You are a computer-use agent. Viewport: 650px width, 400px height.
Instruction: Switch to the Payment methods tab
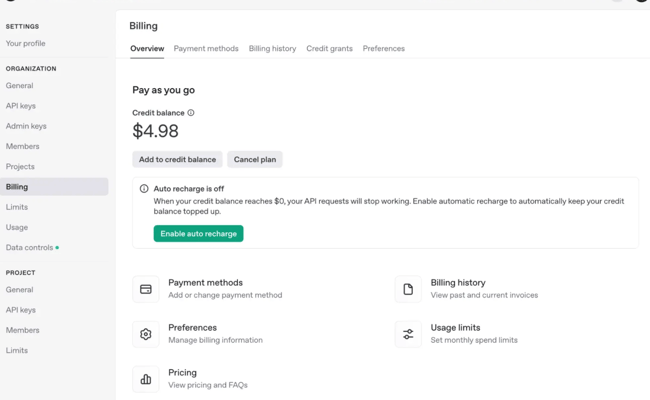point(206,48)
